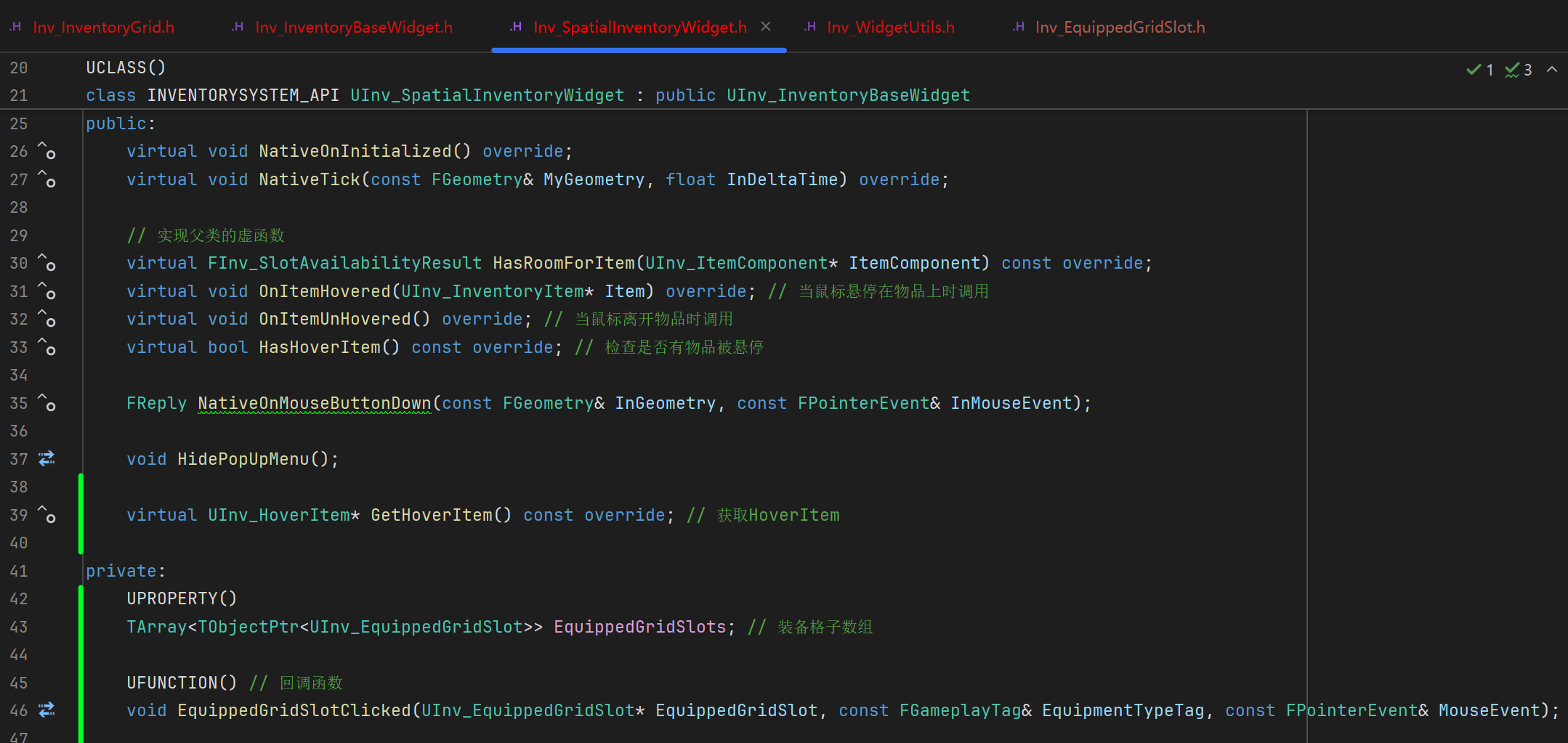
Task: Click the MyGeometry parameter in NativeTick
Action: [594, 179]
